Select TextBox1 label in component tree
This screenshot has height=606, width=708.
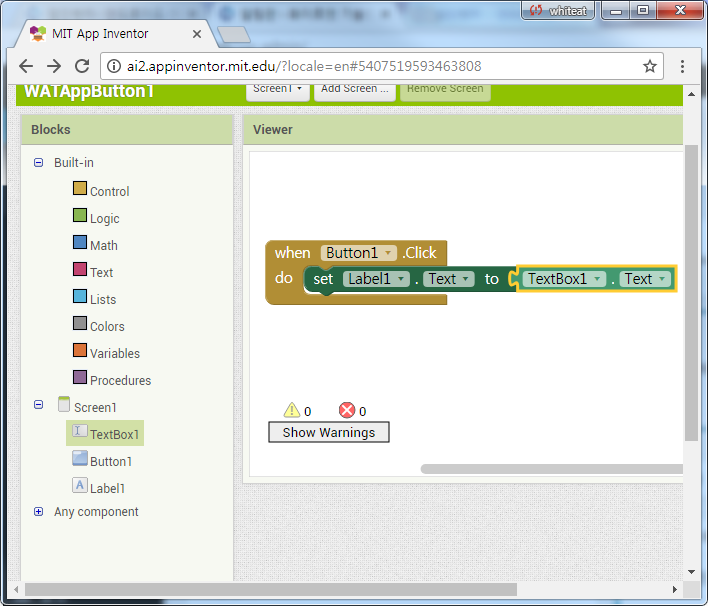[x=115, y=434]
